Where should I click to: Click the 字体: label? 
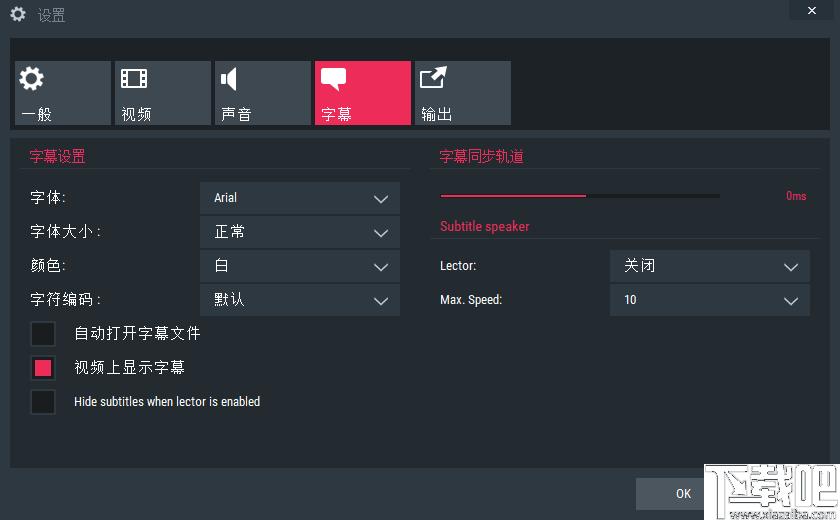pos(48,198)
